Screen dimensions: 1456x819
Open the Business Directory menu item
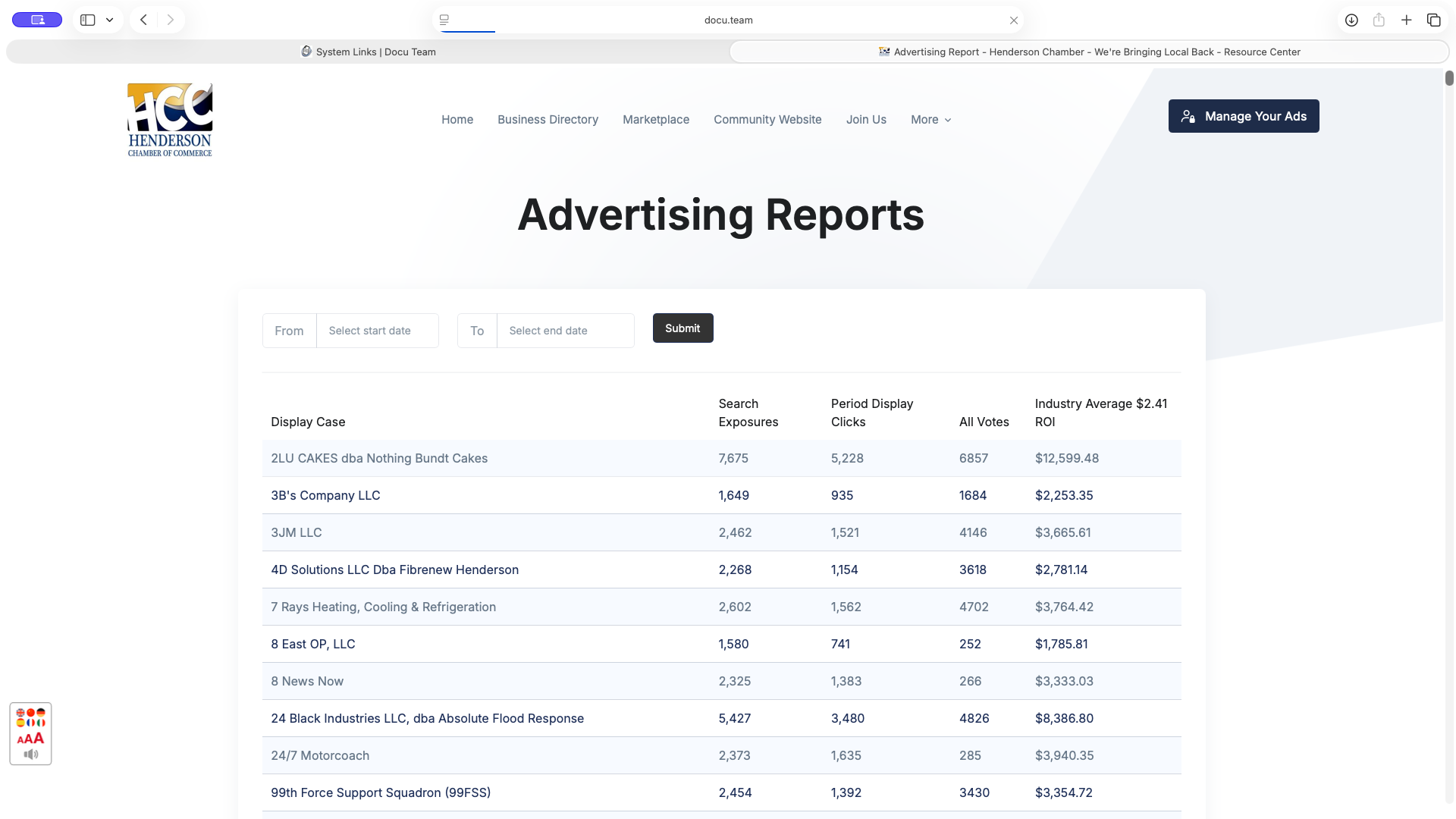(548, 120)
